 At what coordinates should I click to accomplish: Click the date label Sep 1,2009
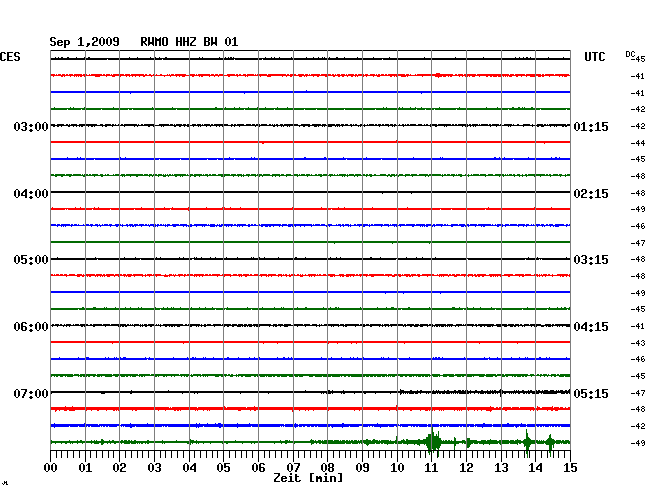(84, 42)
